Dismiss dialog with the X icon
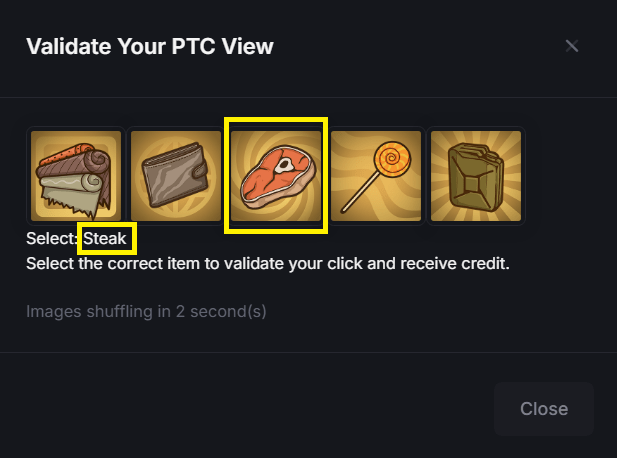617x458 pixels. (572, 46)
